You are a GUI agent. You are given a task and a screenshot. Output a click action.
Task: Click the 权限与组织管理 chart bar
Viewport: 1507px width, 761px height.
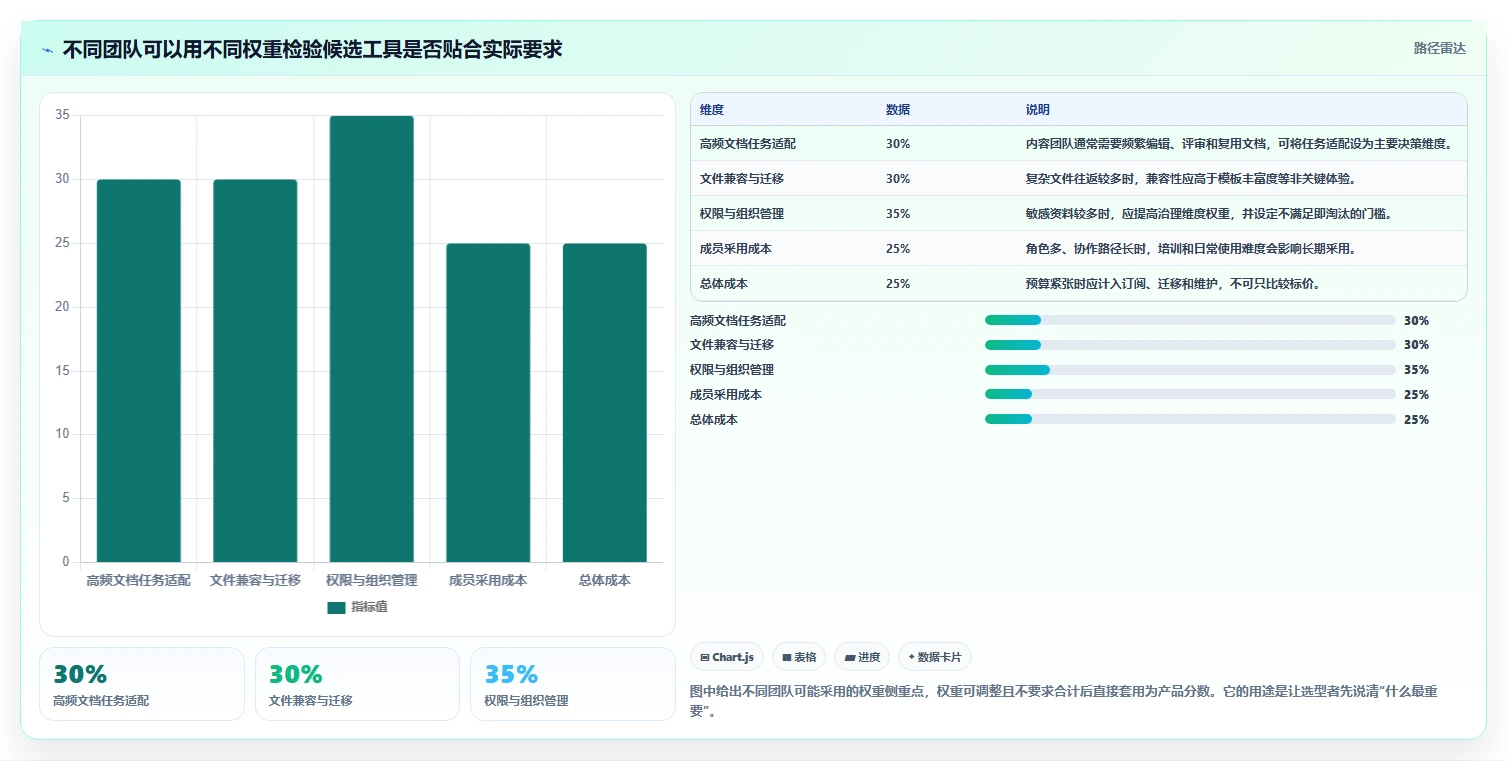click(x=372, y=339)
